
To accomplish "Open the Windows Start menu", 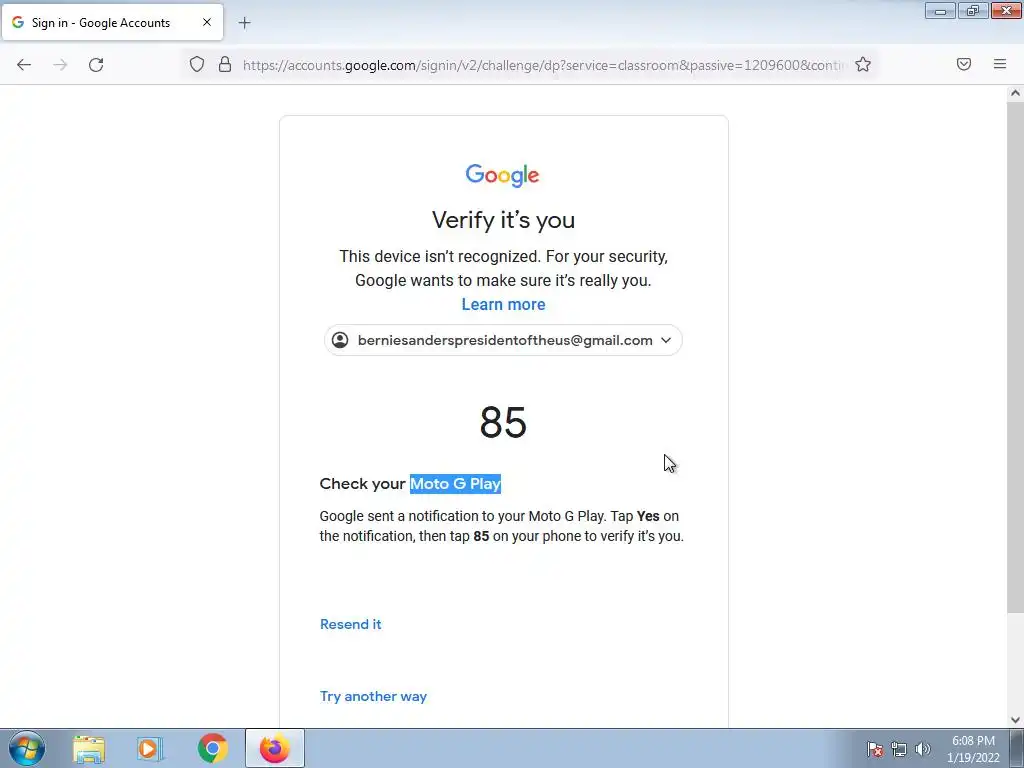I will (27, 748).
